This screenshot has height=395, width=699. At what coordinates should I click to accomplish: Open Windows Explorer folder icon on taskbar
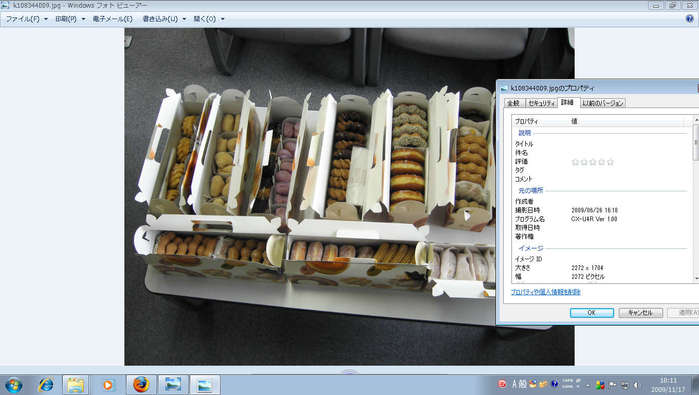point(76,385)
